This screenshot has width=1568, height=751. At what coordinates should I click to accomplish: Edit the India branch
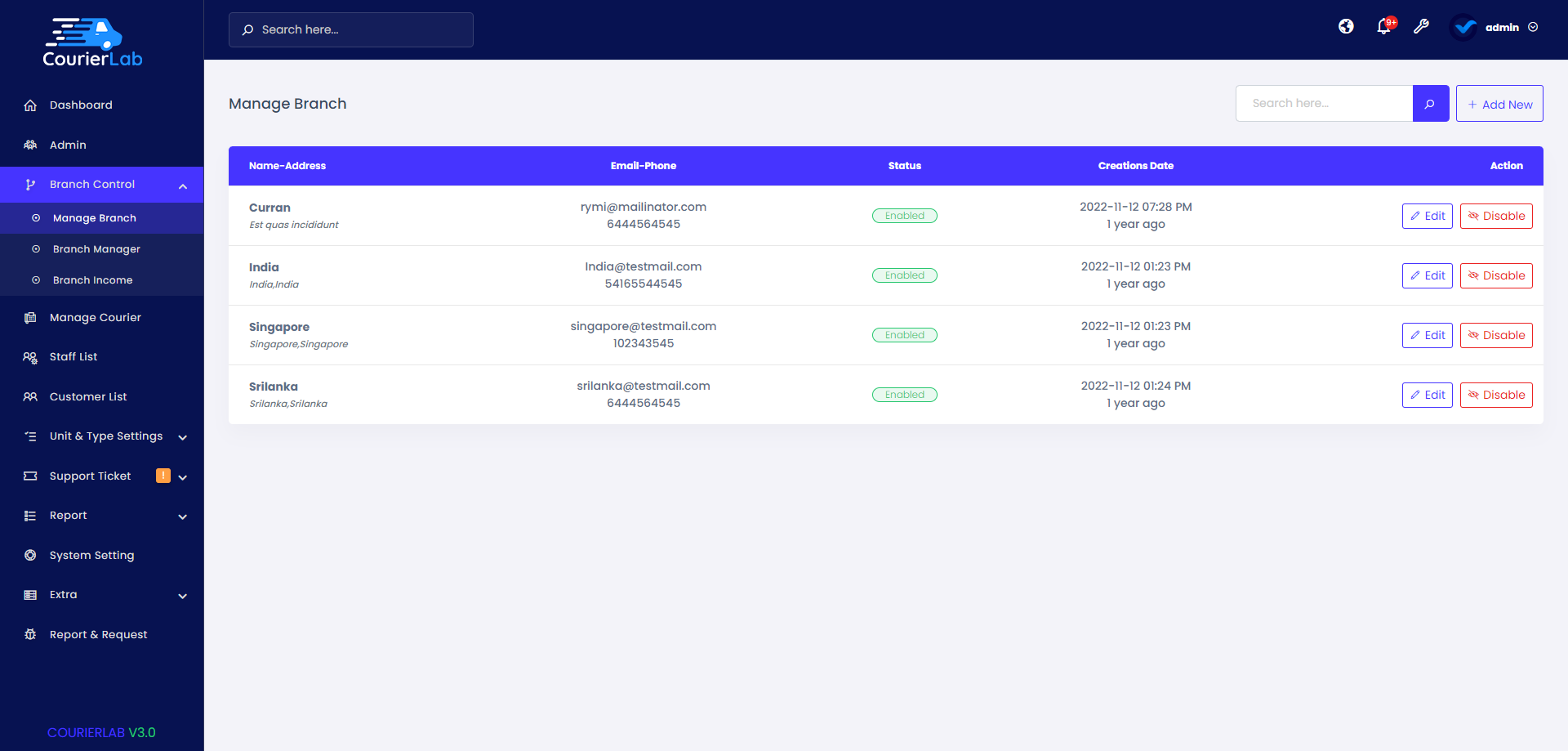1427,275
